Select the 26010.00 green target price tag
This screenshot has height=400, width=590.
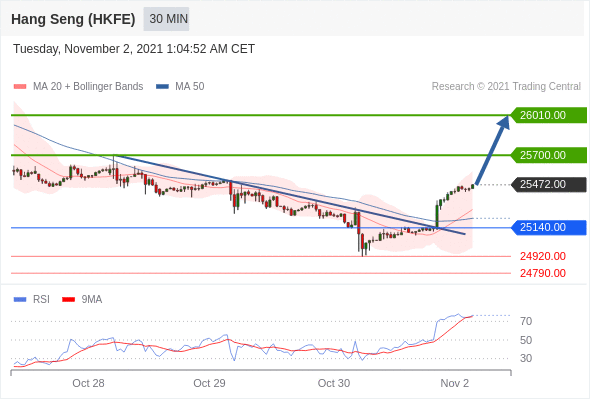(x=548, y=115)
